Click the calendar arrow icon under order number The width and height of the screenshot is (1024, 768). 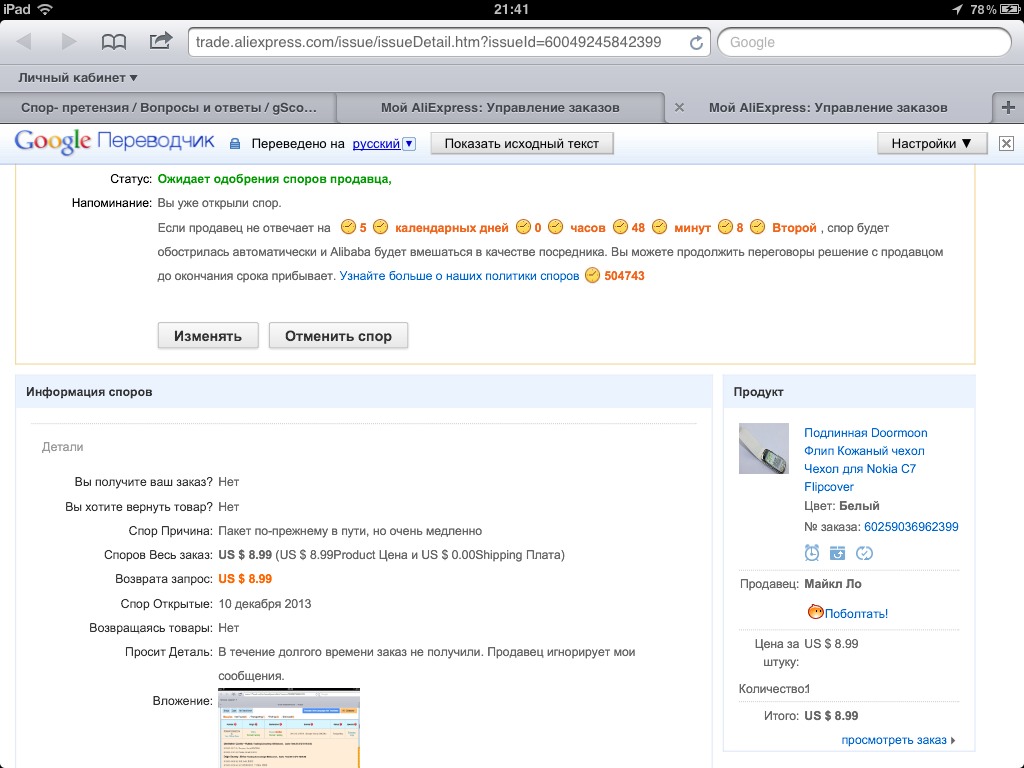point(837,554)
